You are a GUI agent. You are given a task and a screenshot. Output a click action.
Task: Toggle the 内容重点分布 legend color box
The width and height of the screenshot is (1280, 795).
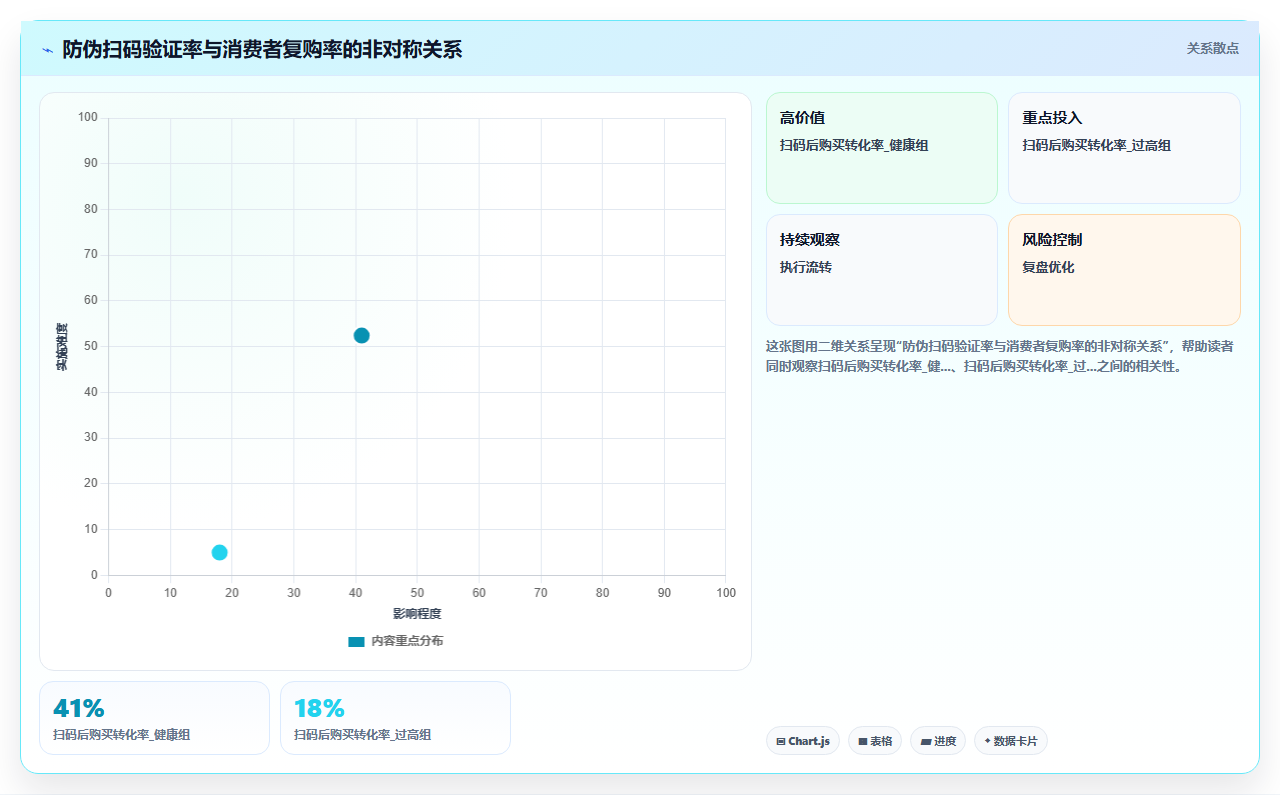(356, 641)
